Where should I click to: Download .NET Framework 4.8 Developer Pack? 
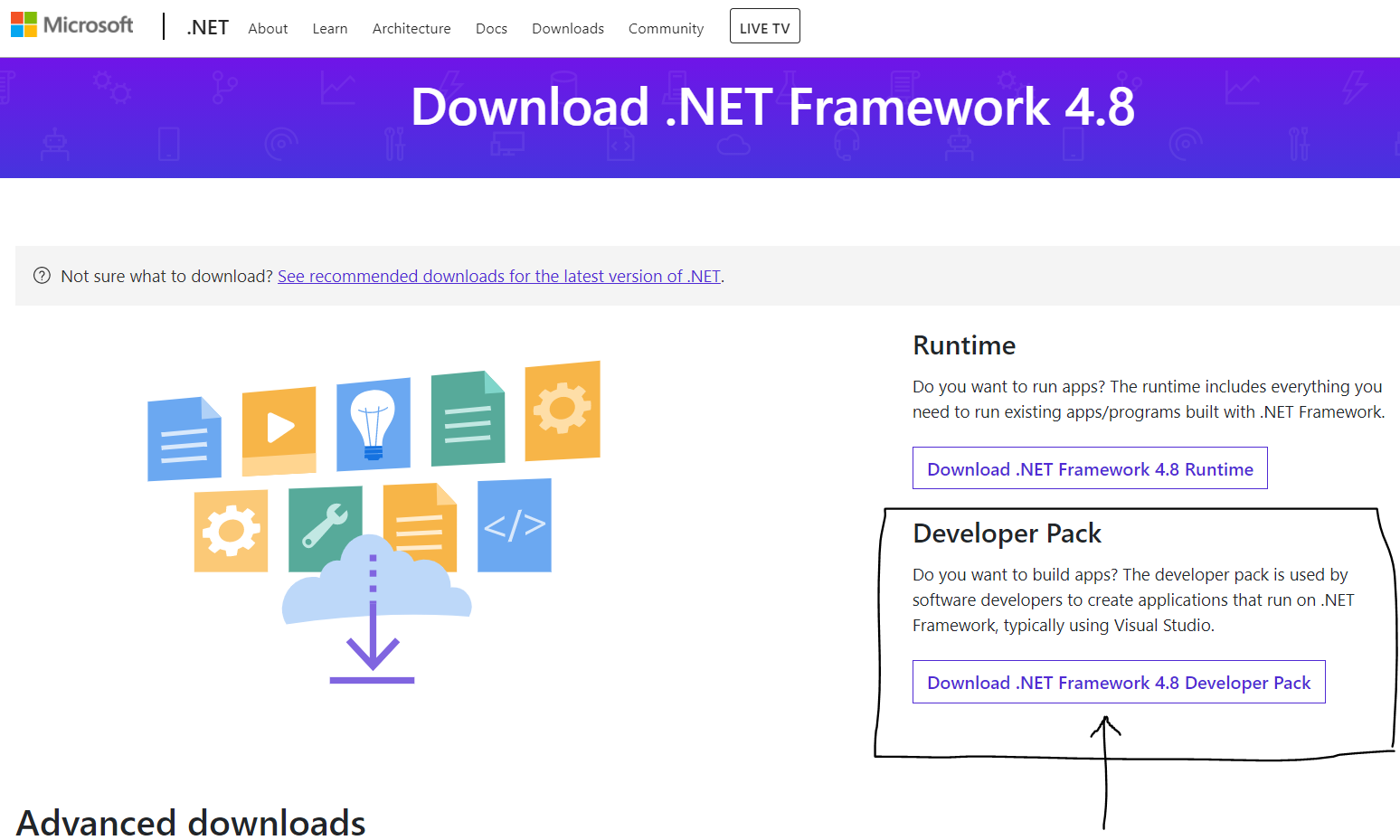click(x=1119, y=682)
